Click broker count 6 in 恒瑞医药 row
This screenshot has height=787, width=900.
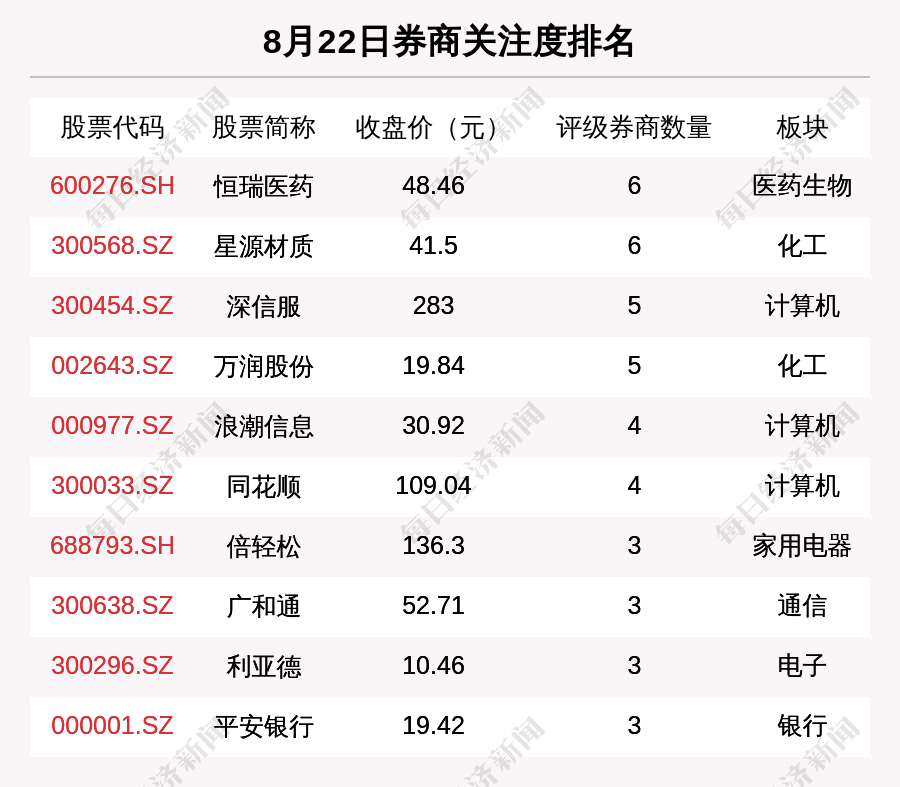634,186
